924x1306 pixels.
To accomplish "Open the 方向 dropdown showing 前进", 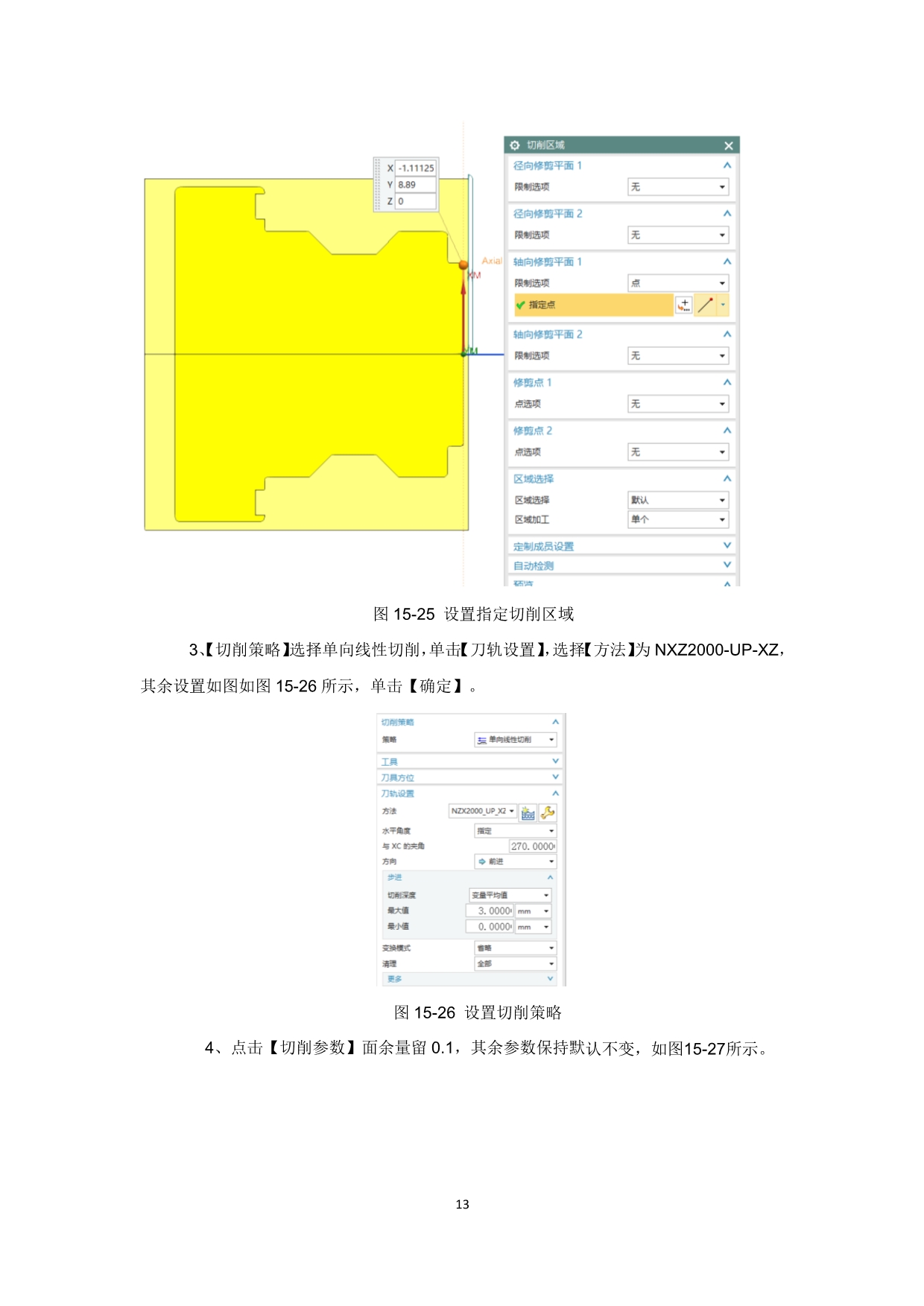I will [516, 861].
